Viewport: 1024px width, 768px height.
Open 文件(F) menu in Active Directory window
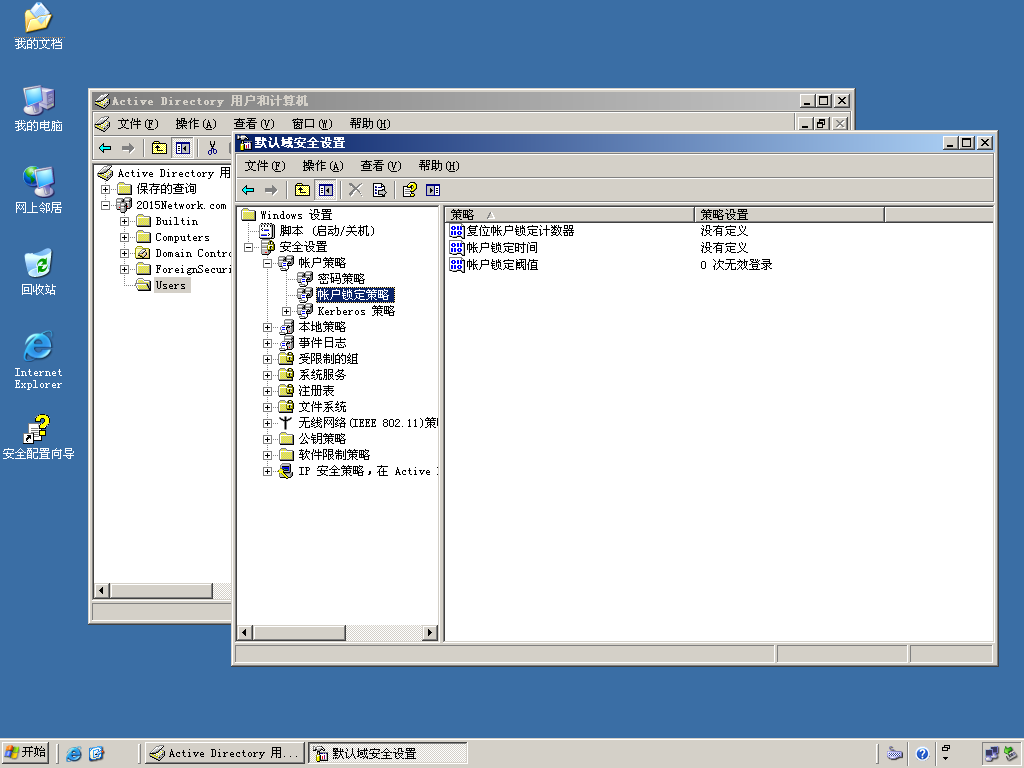pos(138,123)
